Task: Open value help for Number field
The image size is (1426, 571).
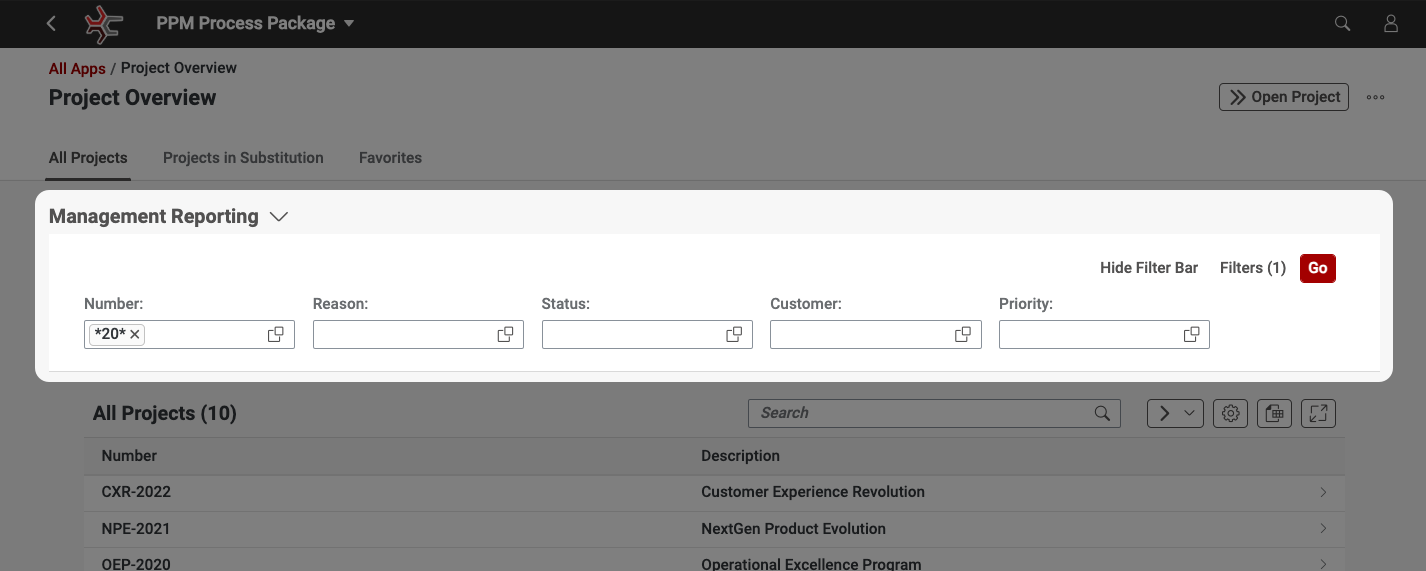Action: click(276, 334)
